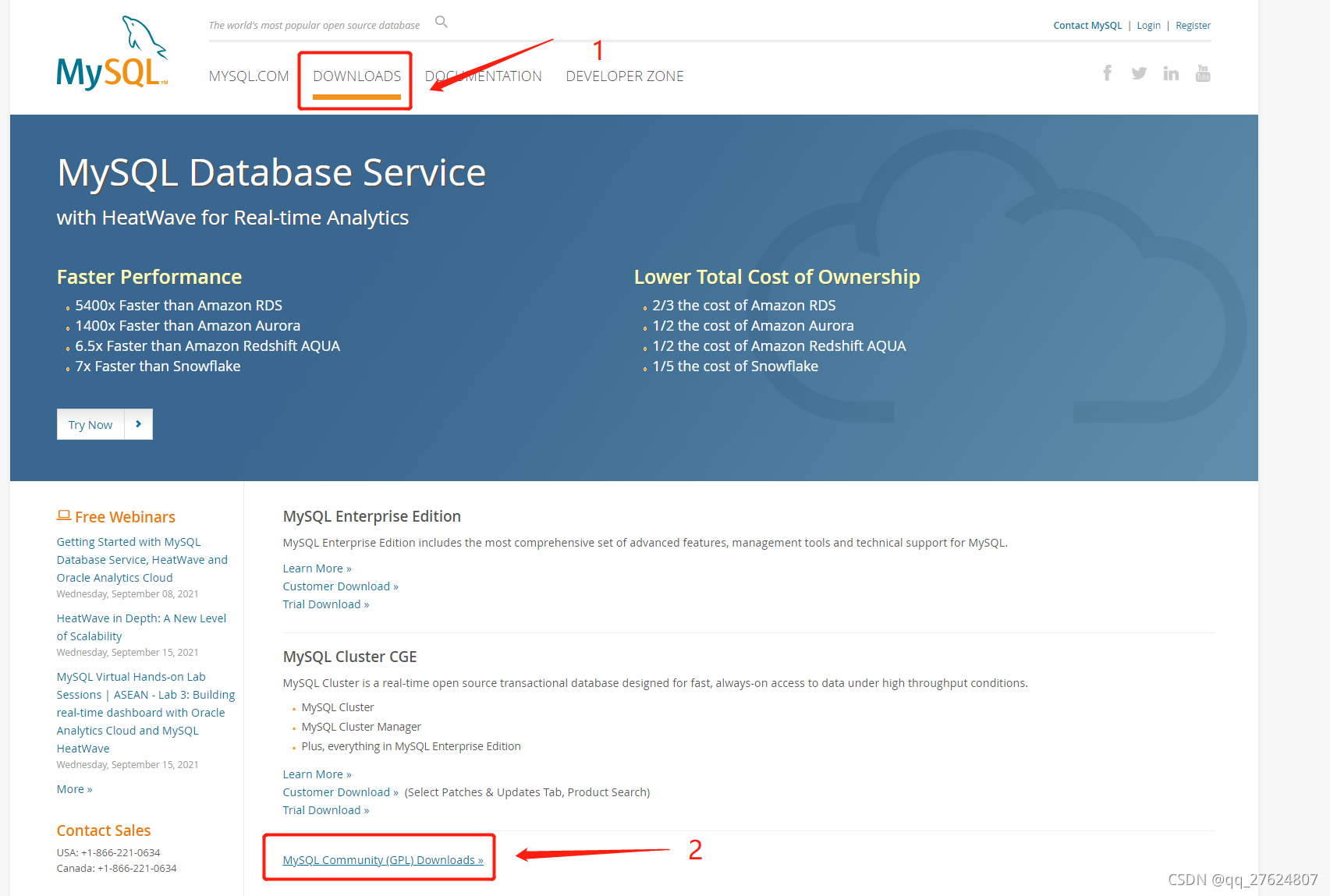Click the Try Now arrow chevron
Viewport: 1330px width, 896px height.
click(139, 424)
